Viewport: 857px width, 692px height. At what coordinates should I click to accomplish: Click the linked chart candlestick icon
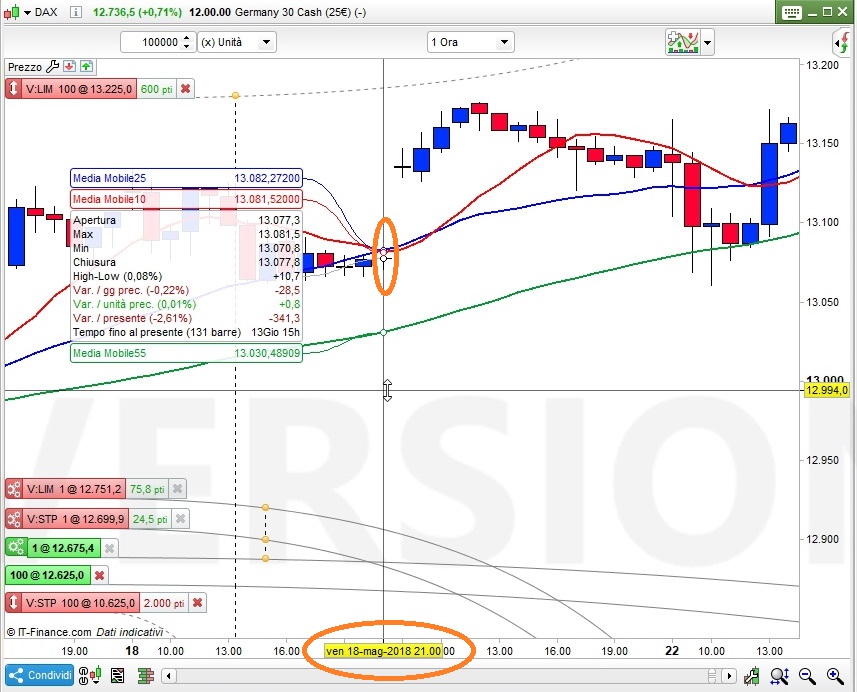coord(90,676)
